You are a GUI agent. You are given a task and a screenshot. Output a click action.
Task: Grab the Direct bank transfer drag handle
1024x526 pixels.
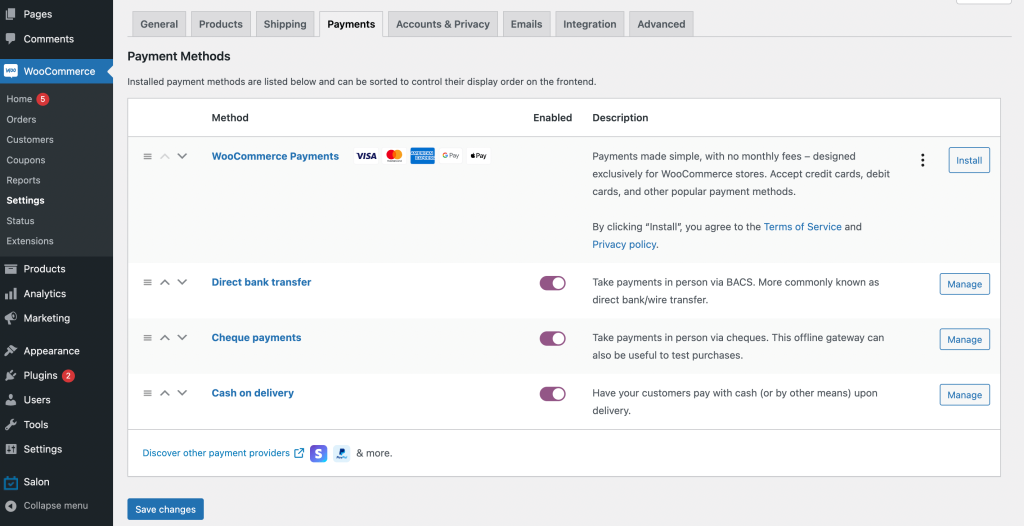point(148,282)
